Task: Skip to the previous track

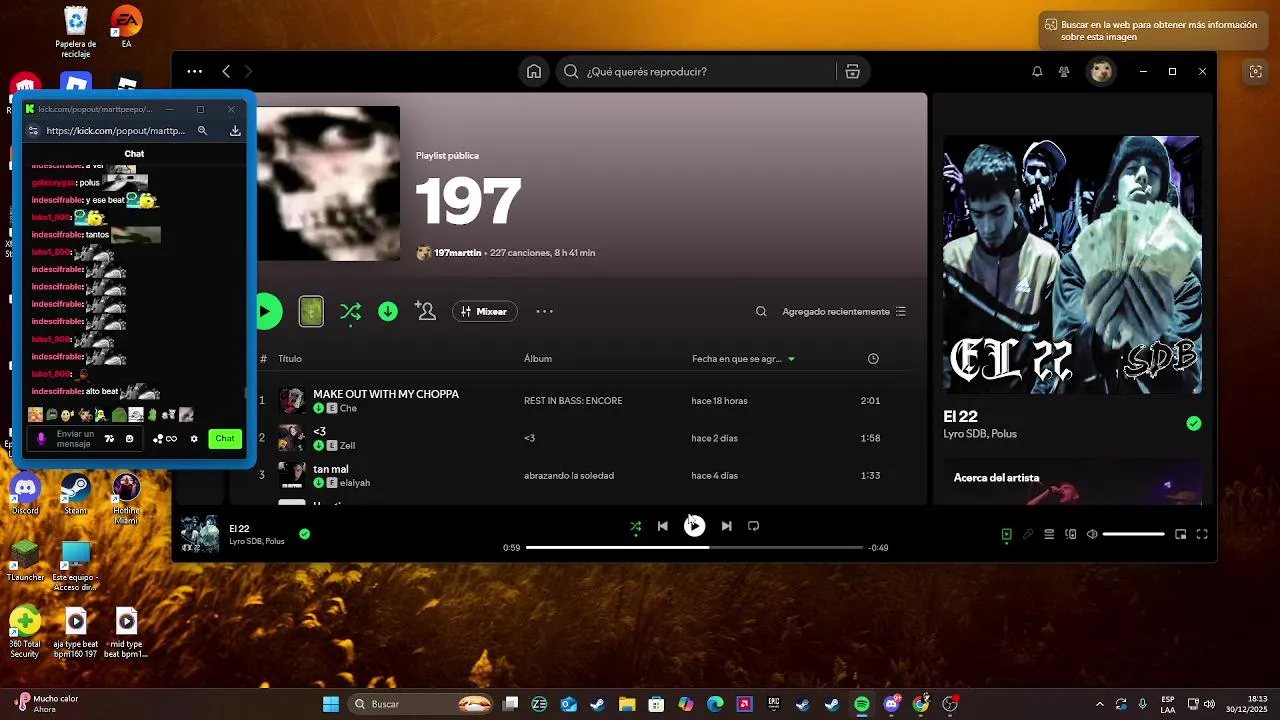Action: pyautogui.click(x=662, y=526)
